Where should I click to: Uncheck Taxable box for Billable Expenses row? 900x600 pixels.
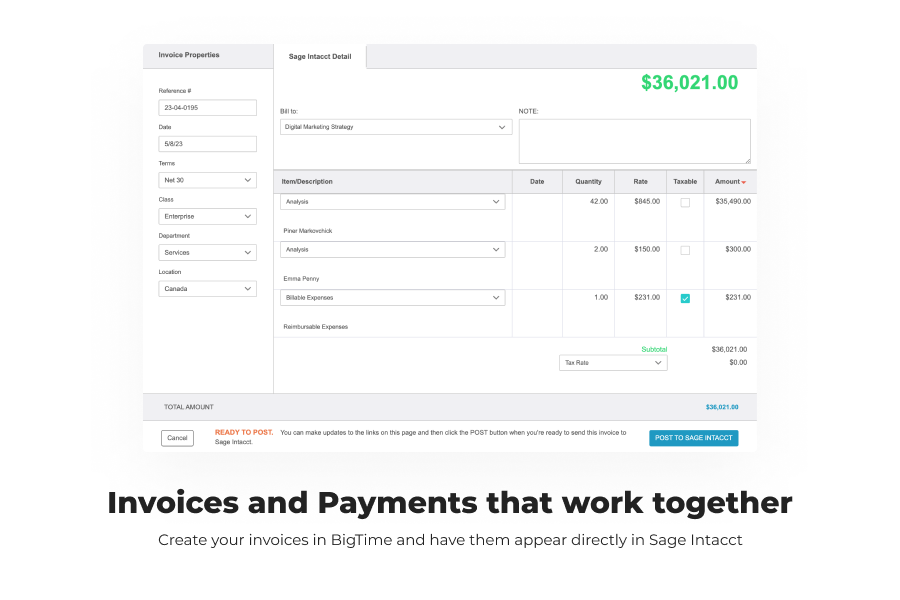pyautogui.click(x=685, y=298)
